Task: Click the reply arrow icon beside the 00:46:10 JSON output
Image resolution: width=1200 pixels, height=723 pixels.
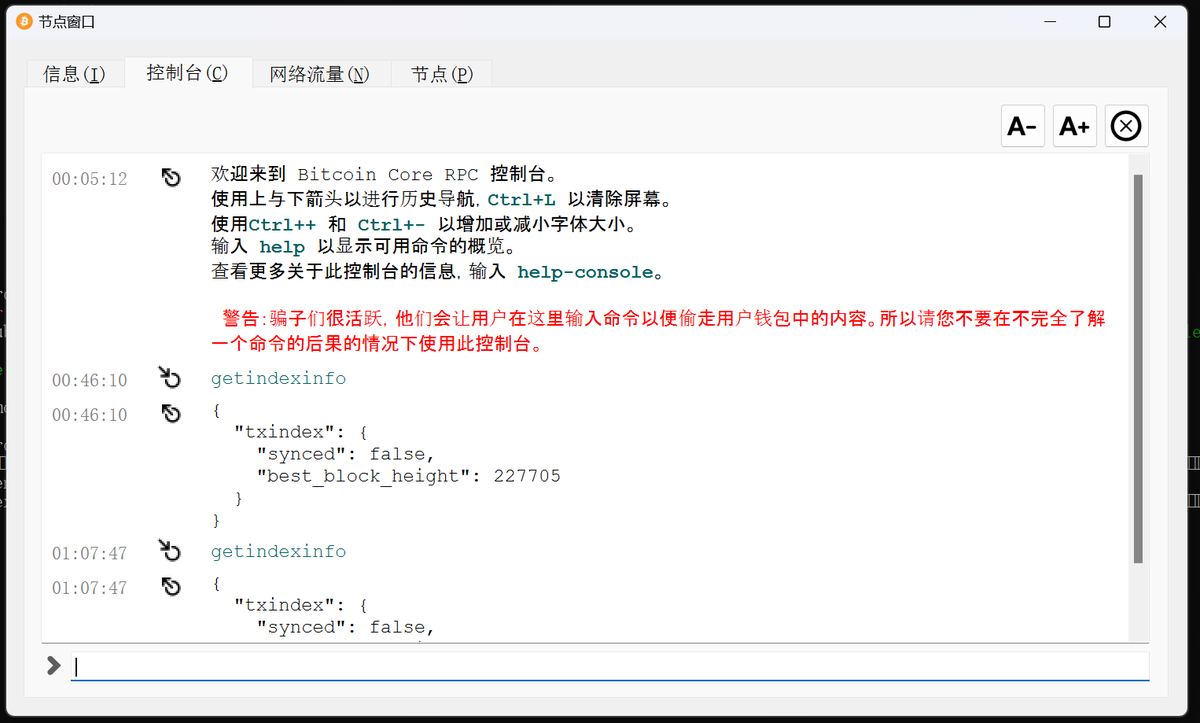Action: click(171, 413)
